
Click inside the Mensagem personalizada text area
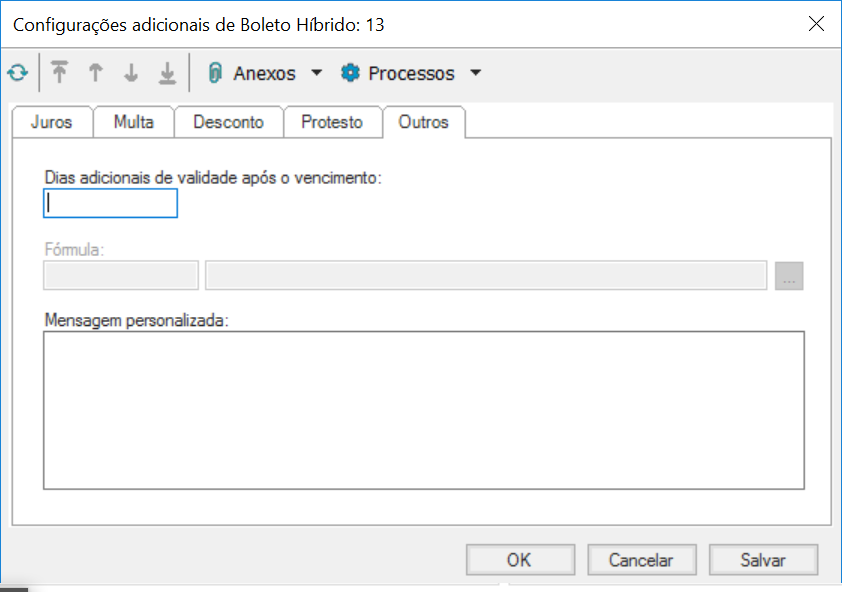click(424, 410)
